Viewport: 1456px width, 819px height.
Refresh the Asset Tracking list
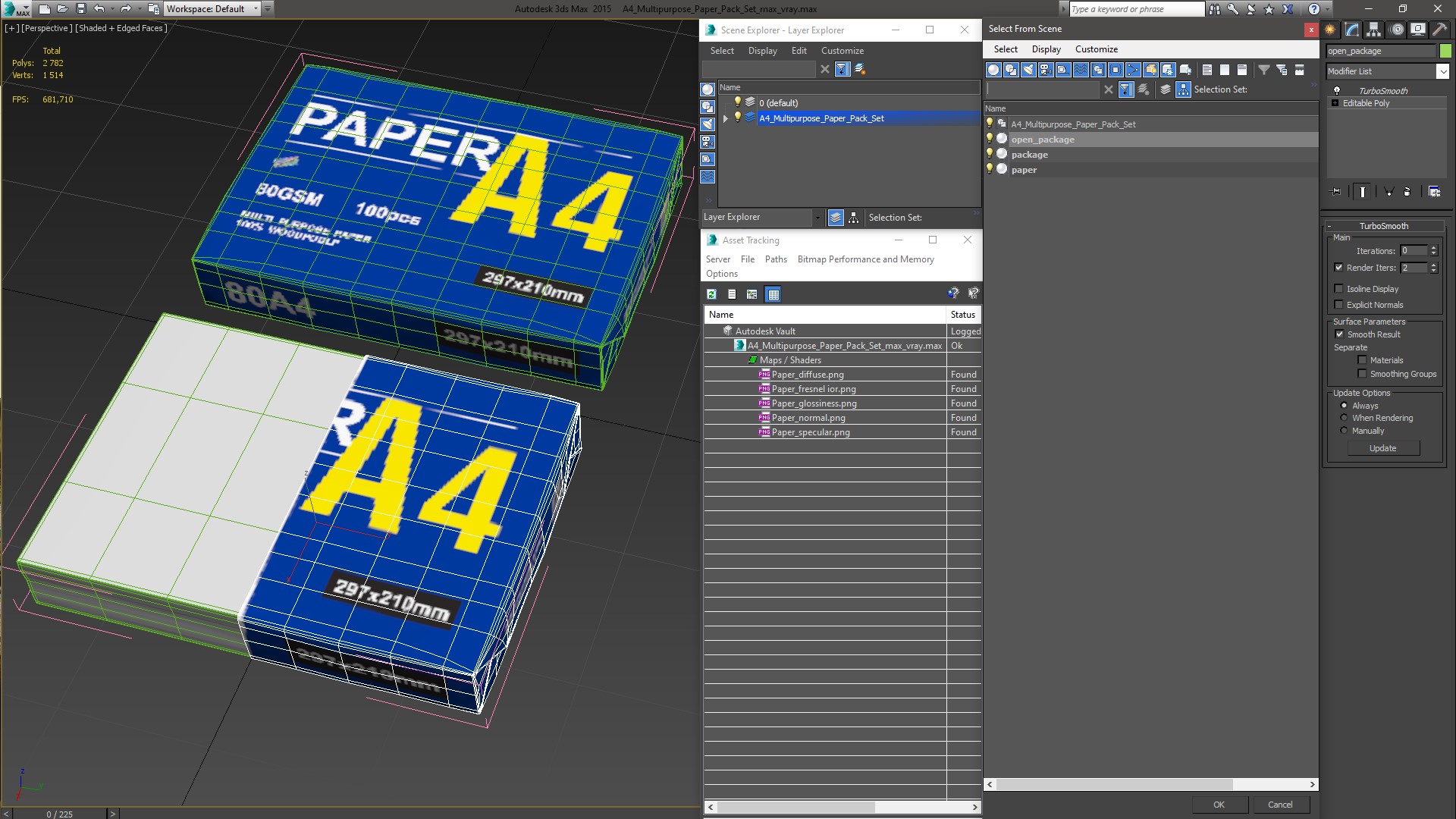[x=711, y=294]
